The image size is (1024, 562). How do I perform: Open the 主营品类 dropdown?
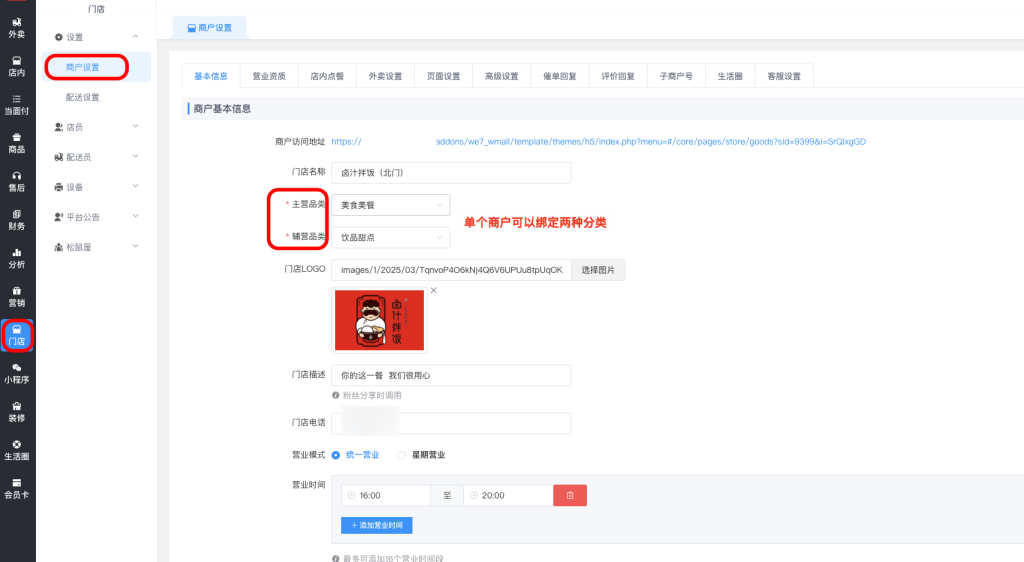click(390, 205)
